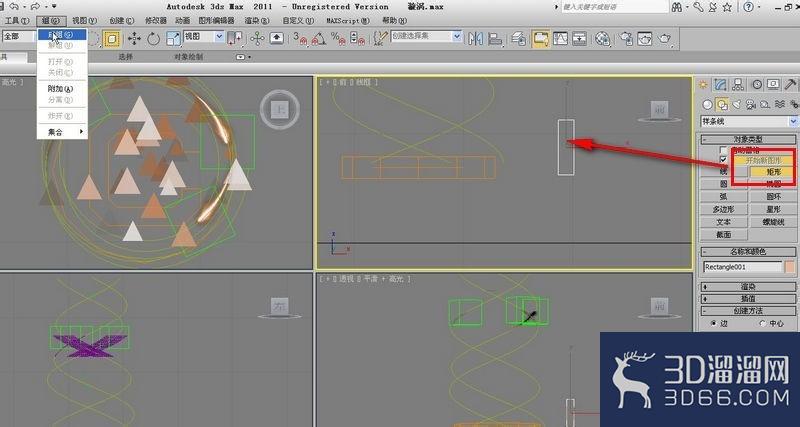The image size is (800, 427).
Task: Click the Render Production teapot icon
Action: coord(665,38)
